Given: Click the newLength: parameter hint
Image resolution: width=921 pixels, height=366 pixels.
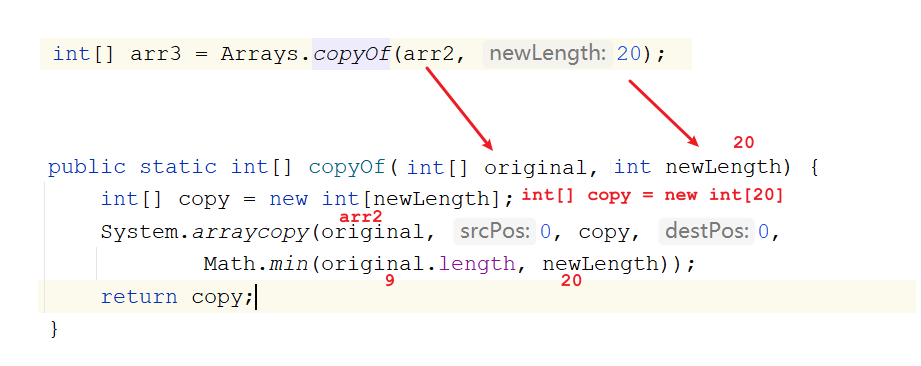Looking at the screenshot, I should coord(547,54).
